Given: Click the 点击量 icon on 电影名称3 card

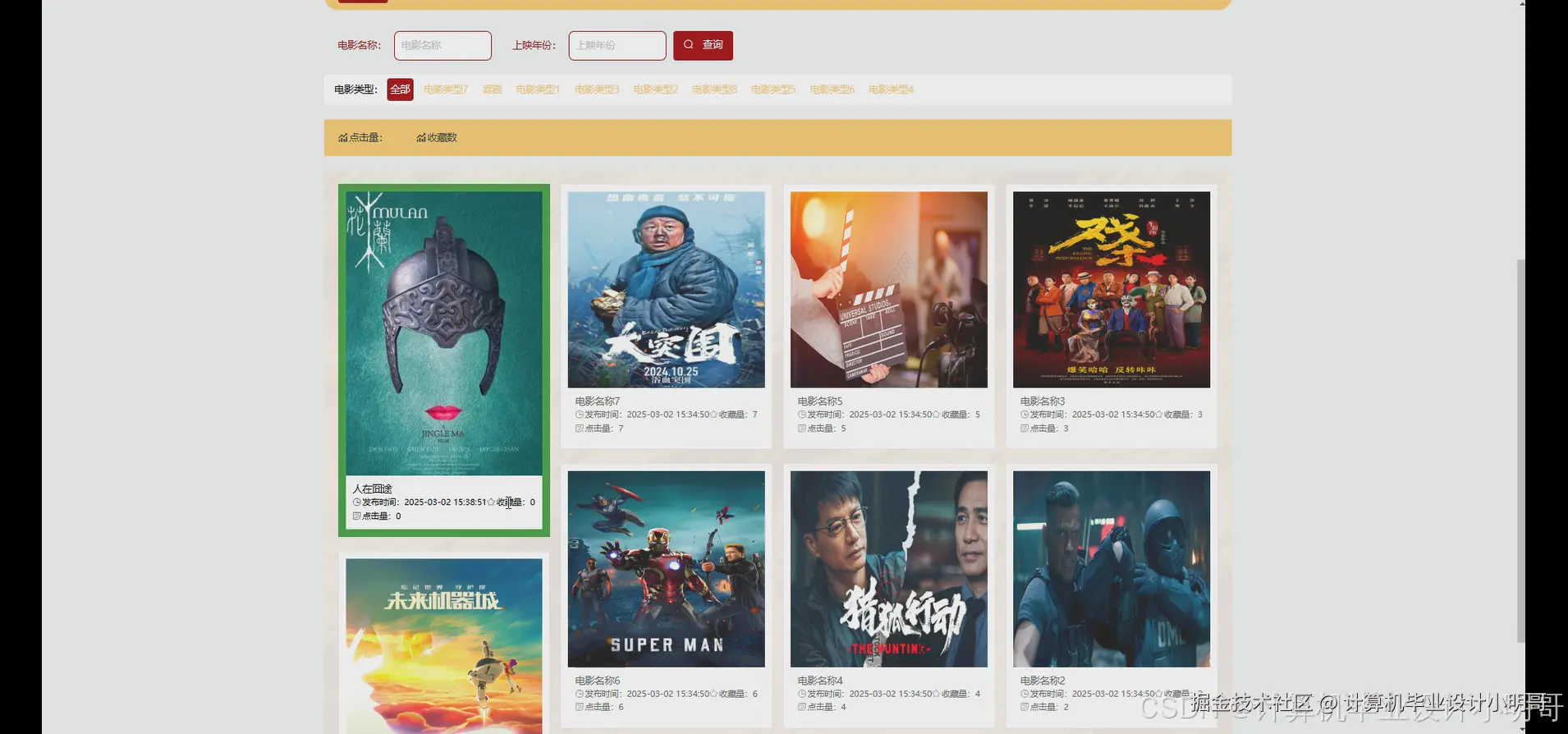Looking at the screenshot, I should (x=1025, y=429).
